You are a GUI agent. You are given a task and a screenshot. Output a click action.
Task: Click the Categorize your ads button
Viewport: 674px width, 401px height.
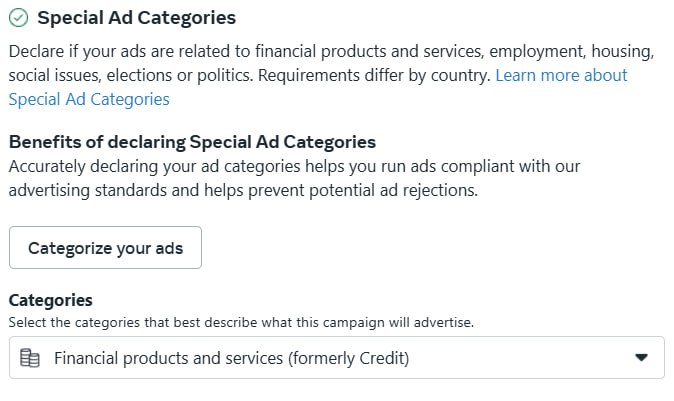click(105, 248)
